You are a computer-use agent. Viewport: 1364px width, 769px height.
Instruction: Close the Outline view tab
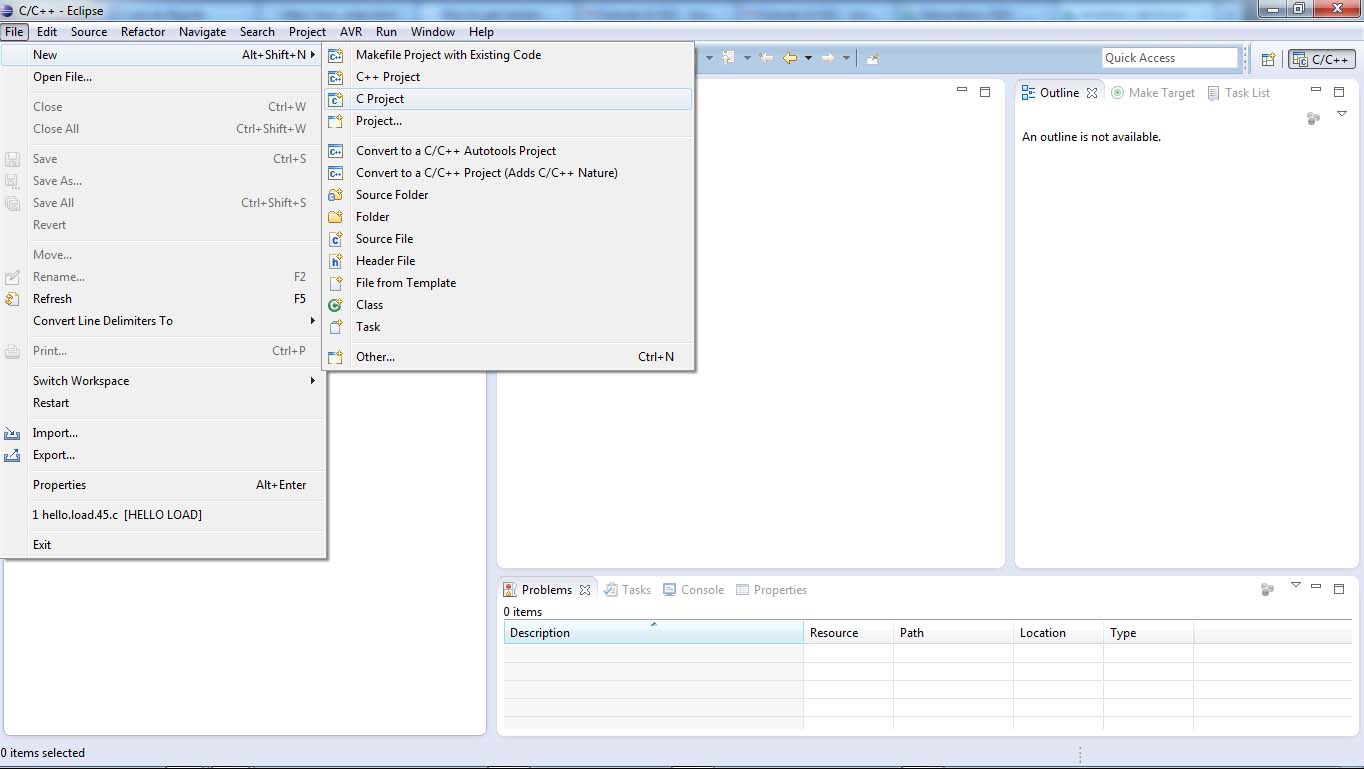(1092, 93)
